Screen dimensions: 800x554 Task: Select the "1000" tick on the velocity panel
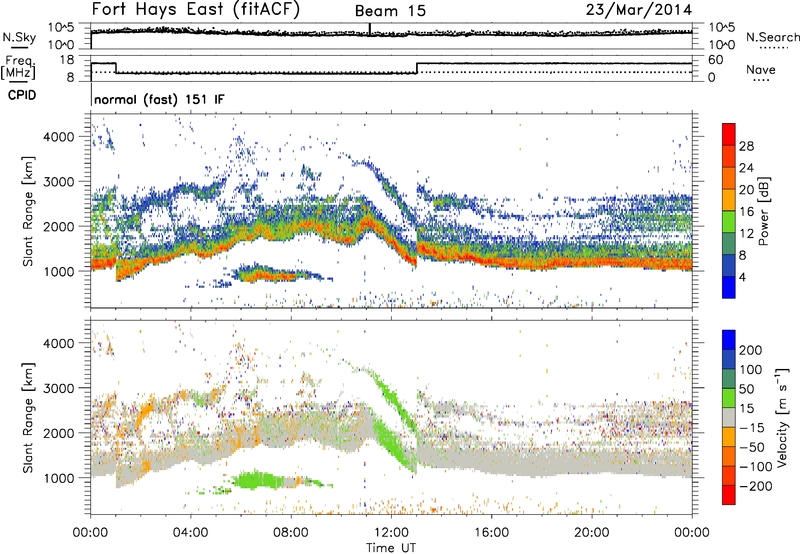click(x=58, y=478)
